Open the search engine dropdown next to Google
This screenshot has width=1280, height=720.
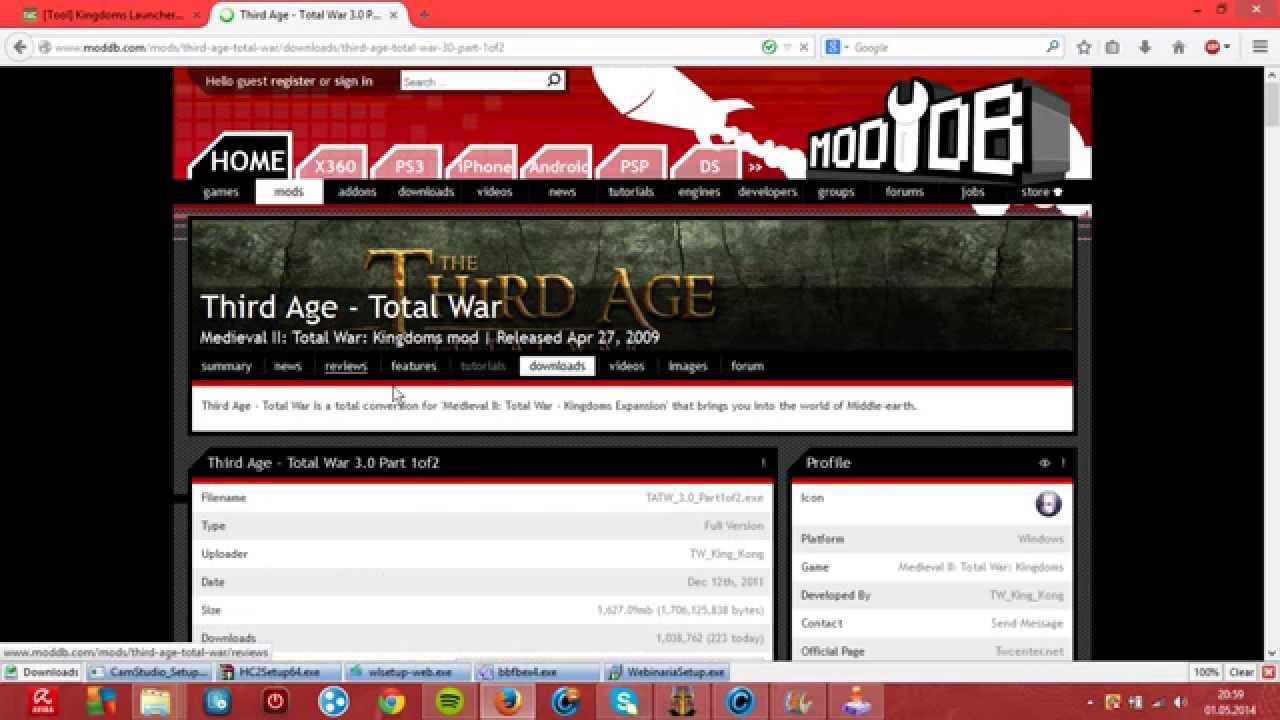(x=846, y=47)
